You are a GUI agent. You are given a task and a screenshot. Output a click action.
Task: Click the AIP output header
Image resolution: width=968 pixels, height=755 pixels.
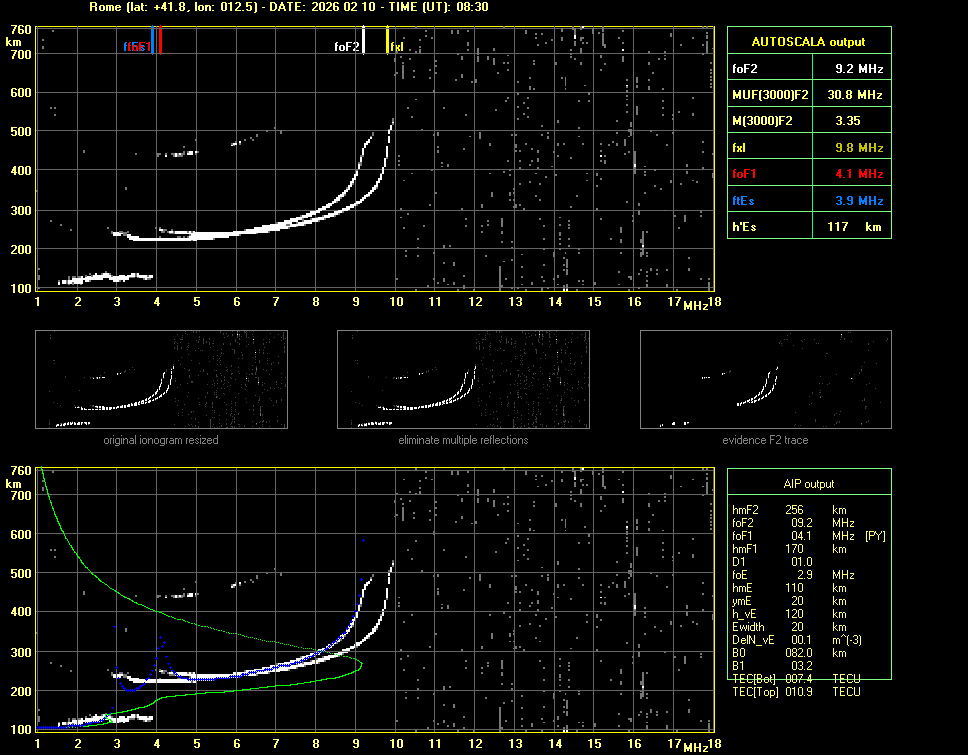tap(807, 484)
